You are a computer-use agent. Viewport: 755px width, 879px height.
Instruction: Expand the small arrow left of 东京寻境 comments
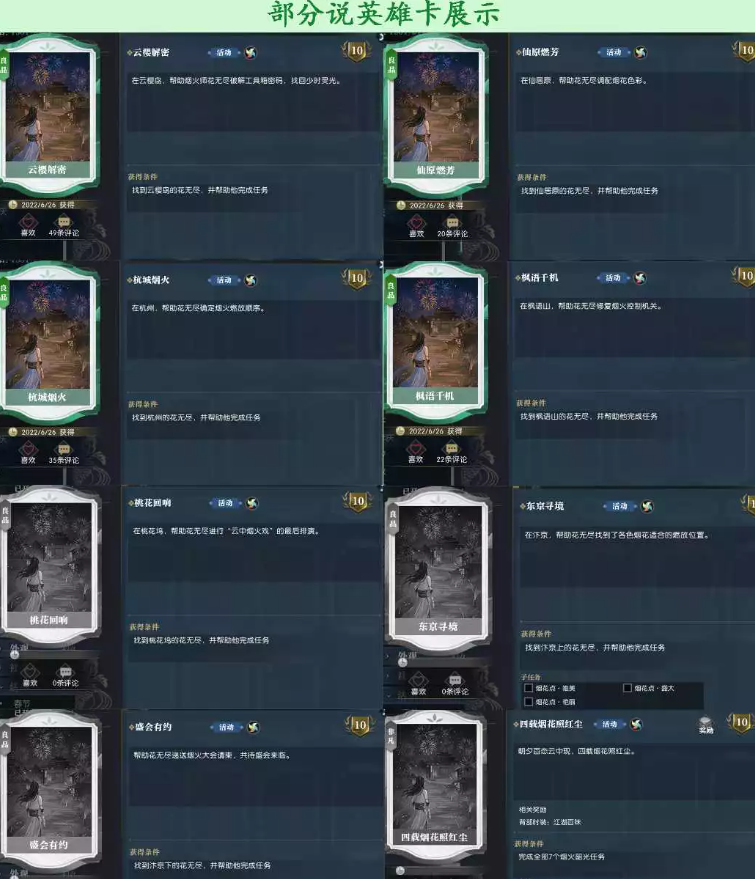point(387,676)
